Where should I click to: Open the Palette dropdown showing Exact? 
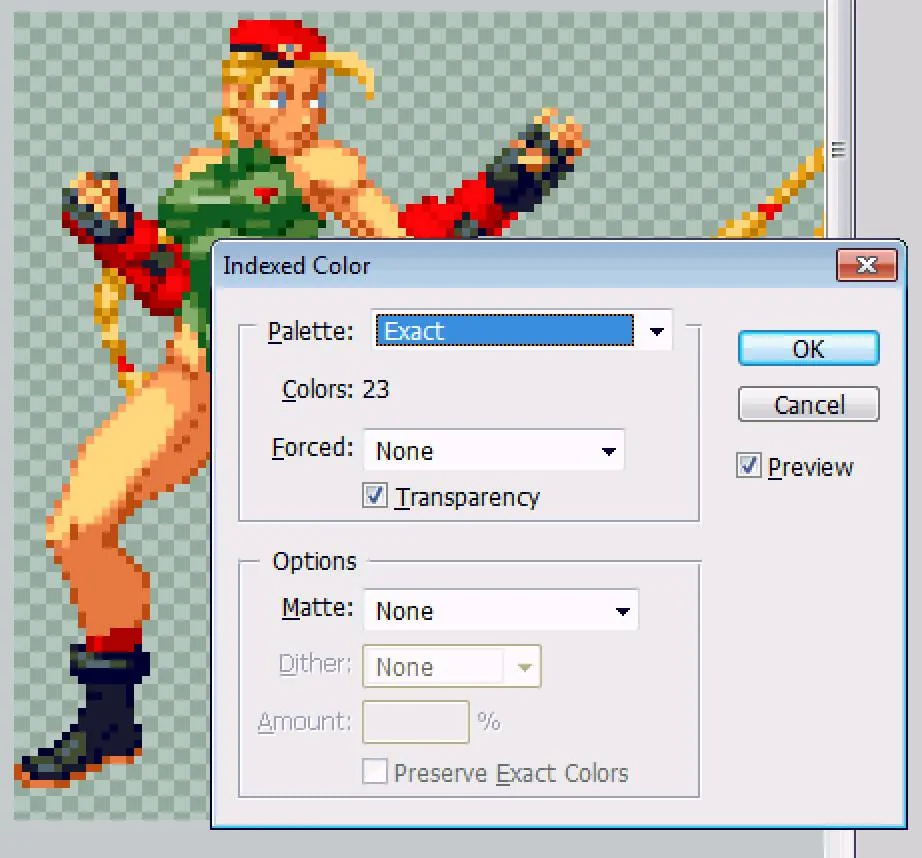tap(522, 330)
